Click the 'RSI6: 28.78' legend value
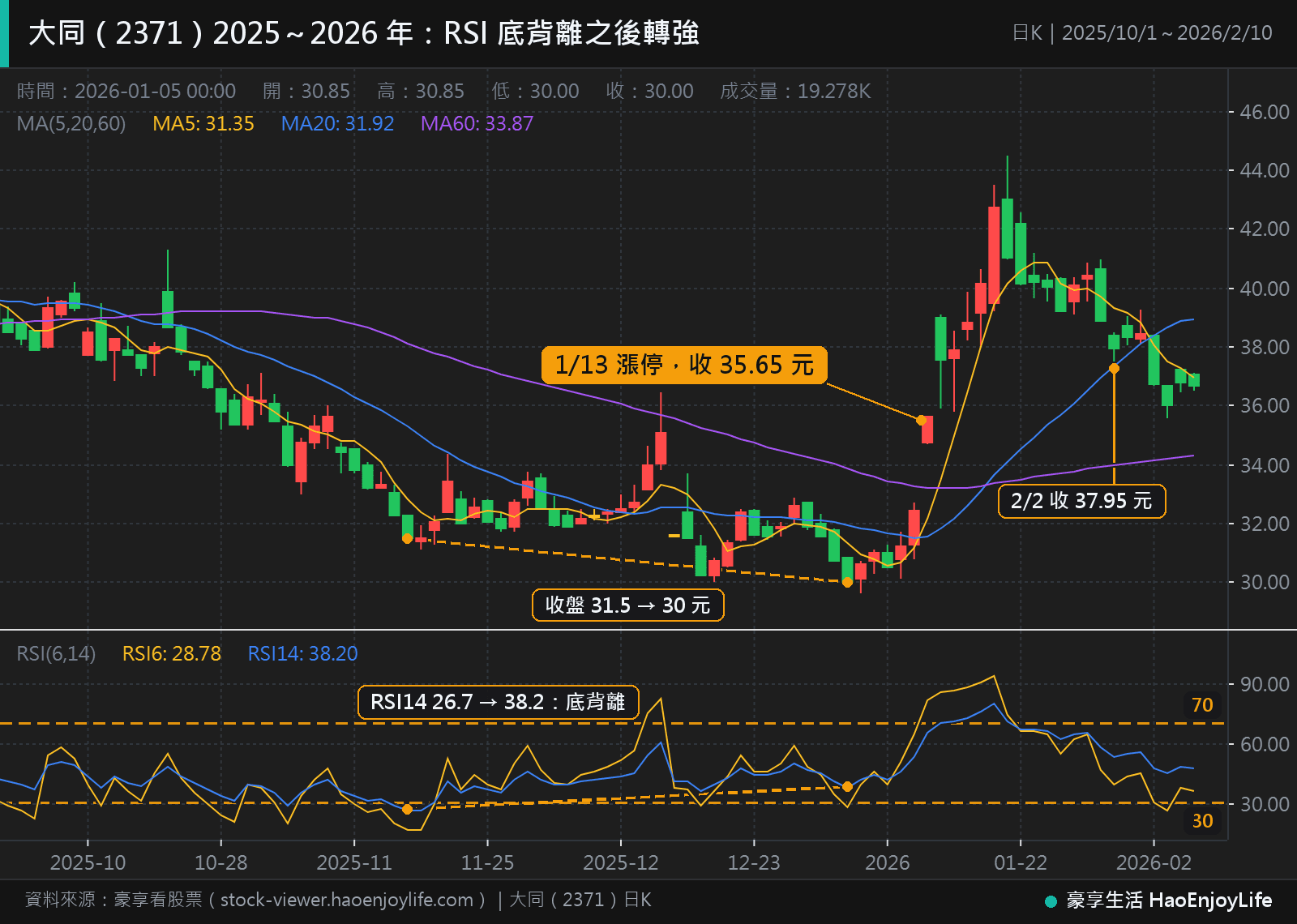Screen dimensions: 1297x924 [171, 653]
